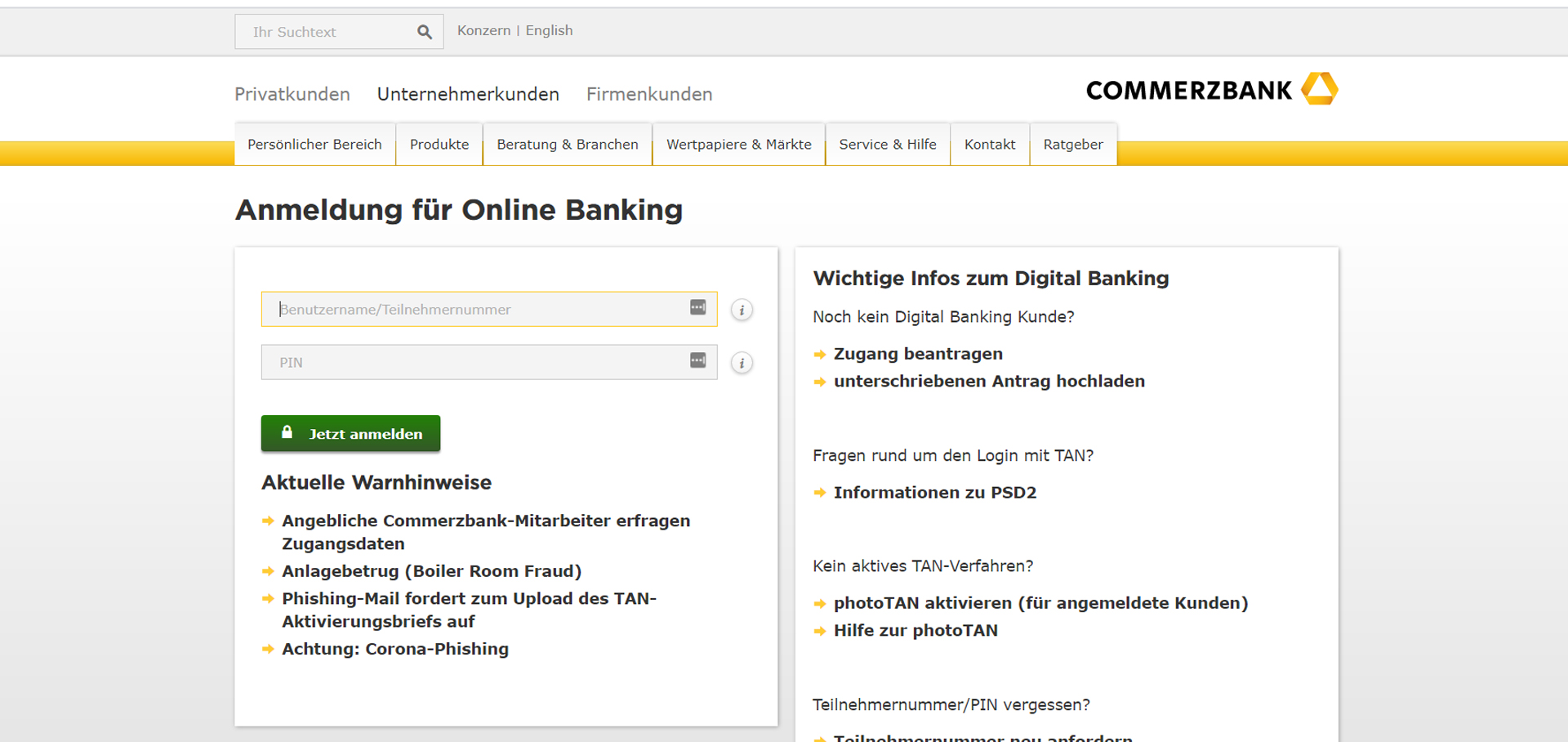Open Hilfe zur photoTAN link
The image size is (1568, 742).
915,630
